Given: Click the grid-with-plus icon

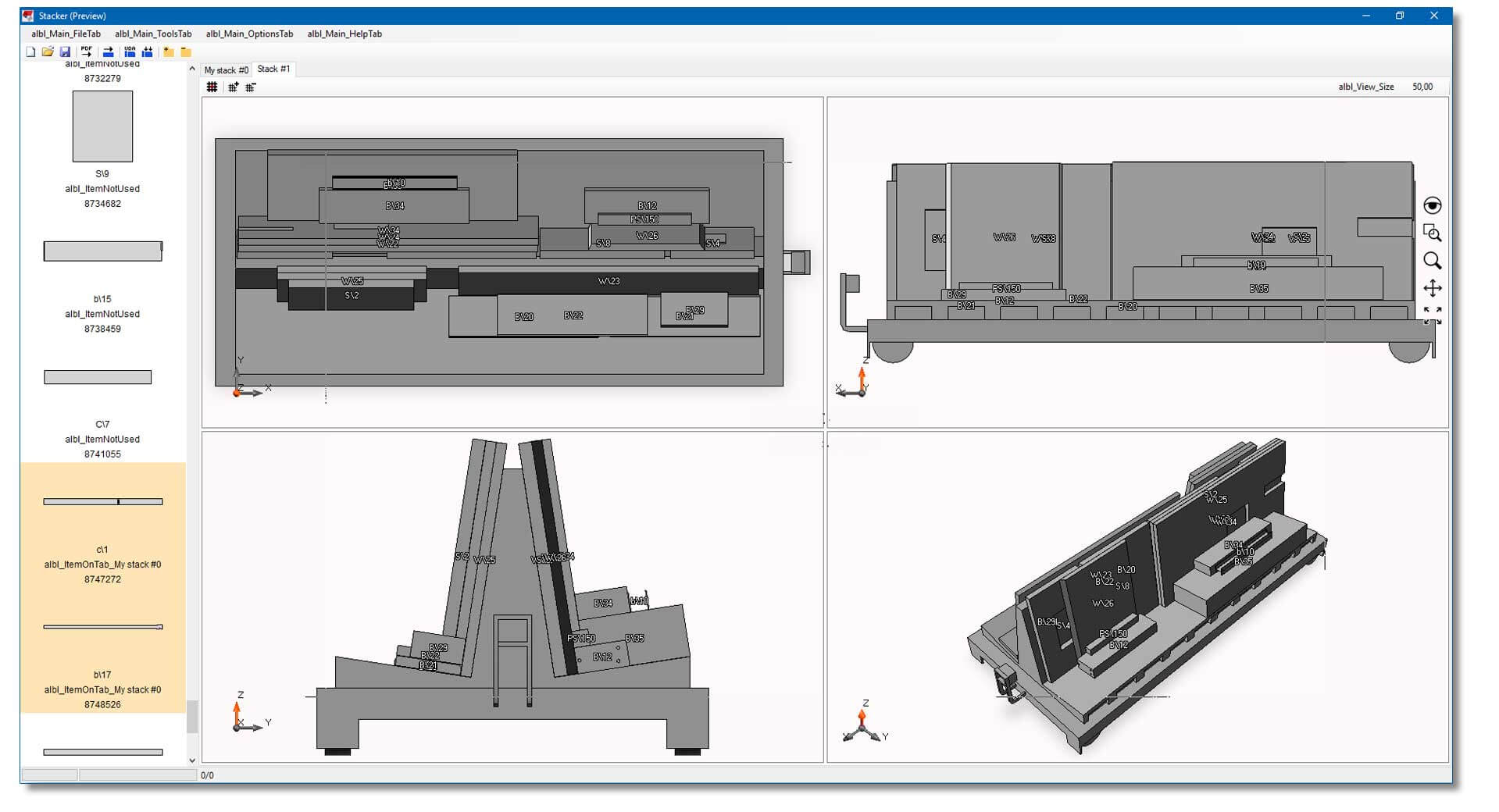Looking at the screenshot, I should click(x=233, y=87).
